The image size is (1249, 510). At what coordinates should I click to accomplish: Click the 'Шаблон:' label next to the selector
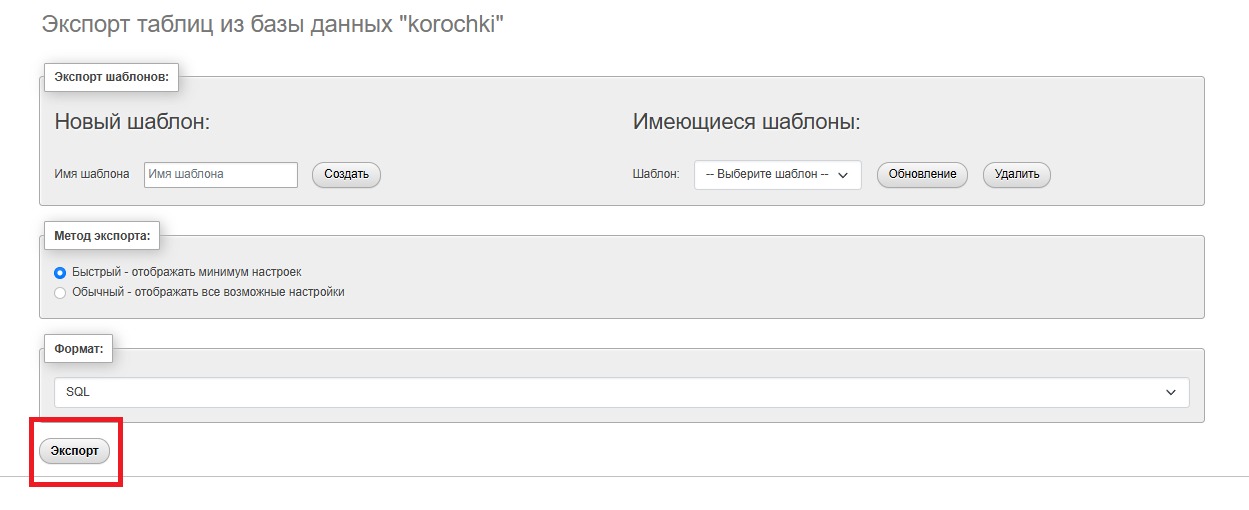coord(656,174)
